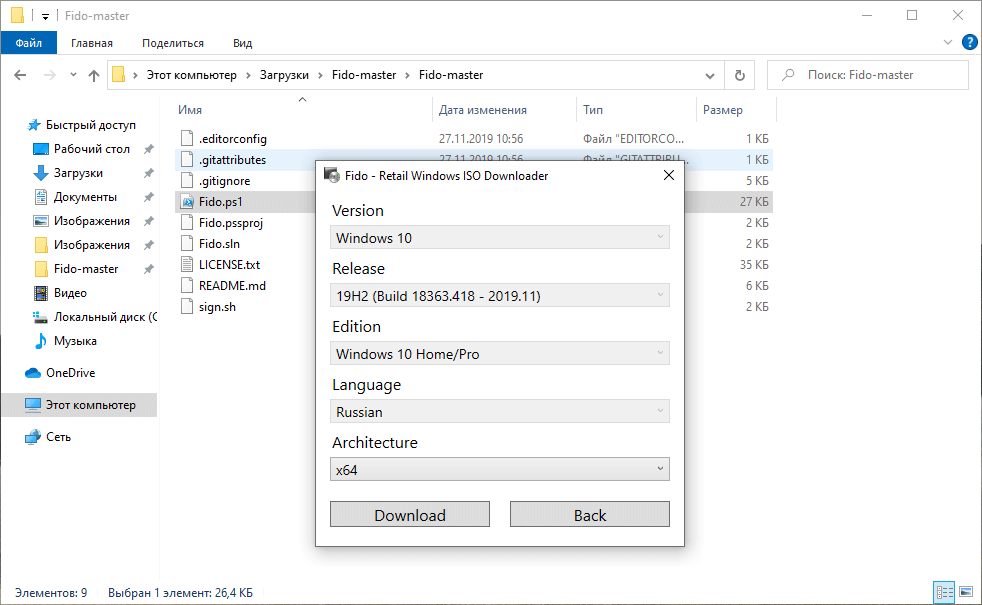982x605 pixels.
Task: Open the Version dropdown in Fido
Action: point(500,237)
